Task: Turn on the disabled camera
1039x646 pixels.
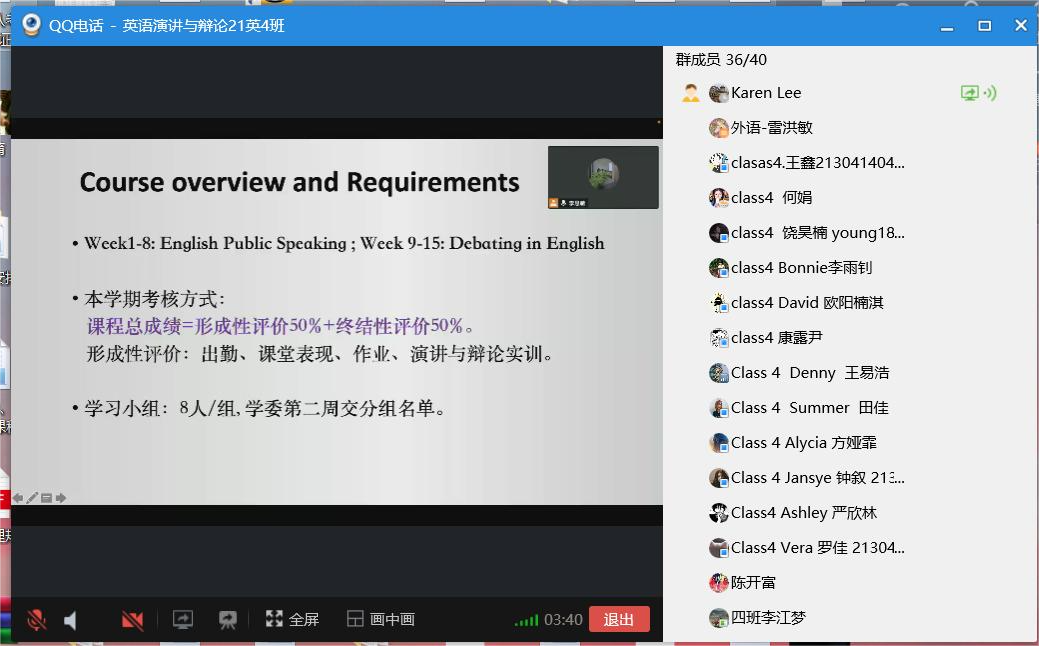Action: point(132,620)
